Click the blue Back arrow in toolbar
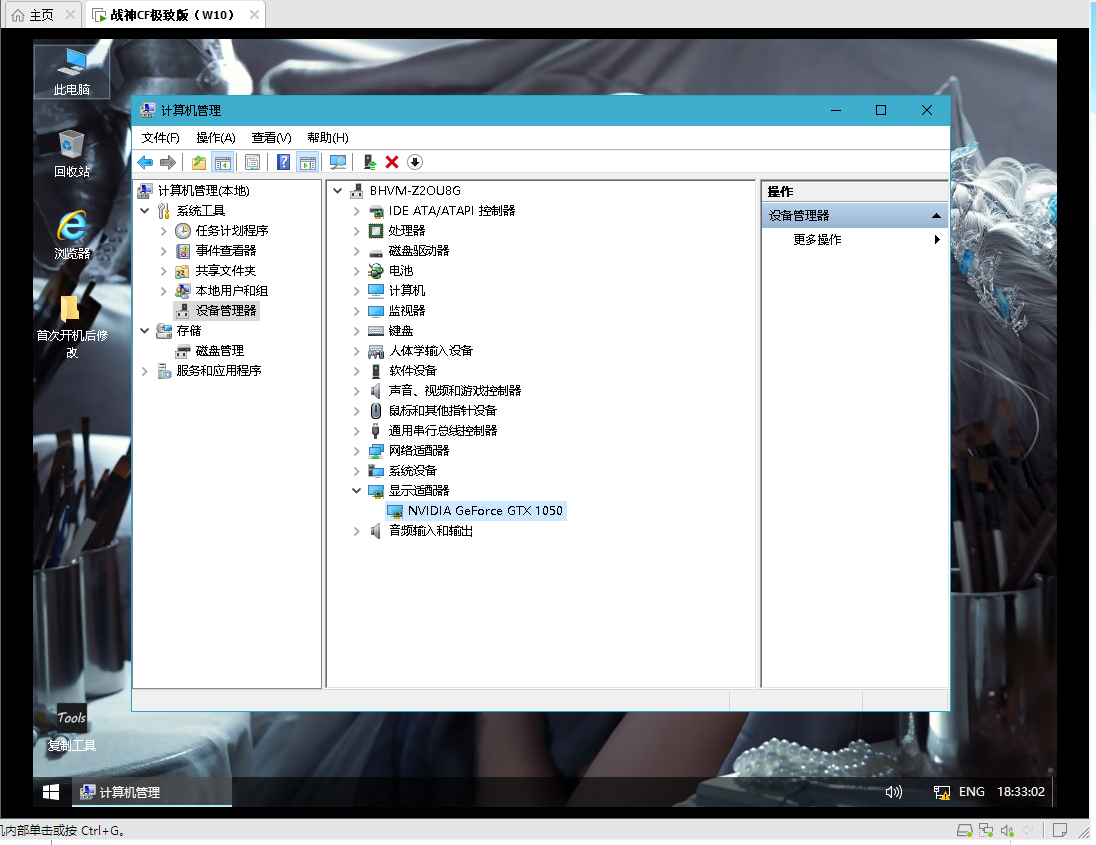The width and height of the screenshot is (1096, 845). pyautogui.click(x=145, y=162)
